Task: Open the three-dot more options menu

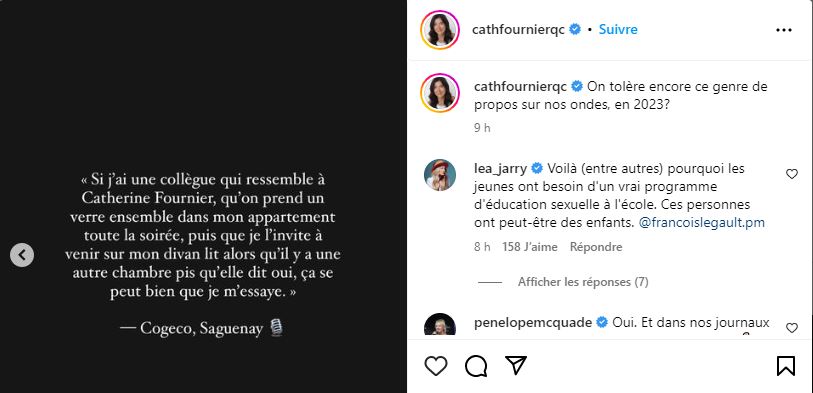Action: (784, 30)
